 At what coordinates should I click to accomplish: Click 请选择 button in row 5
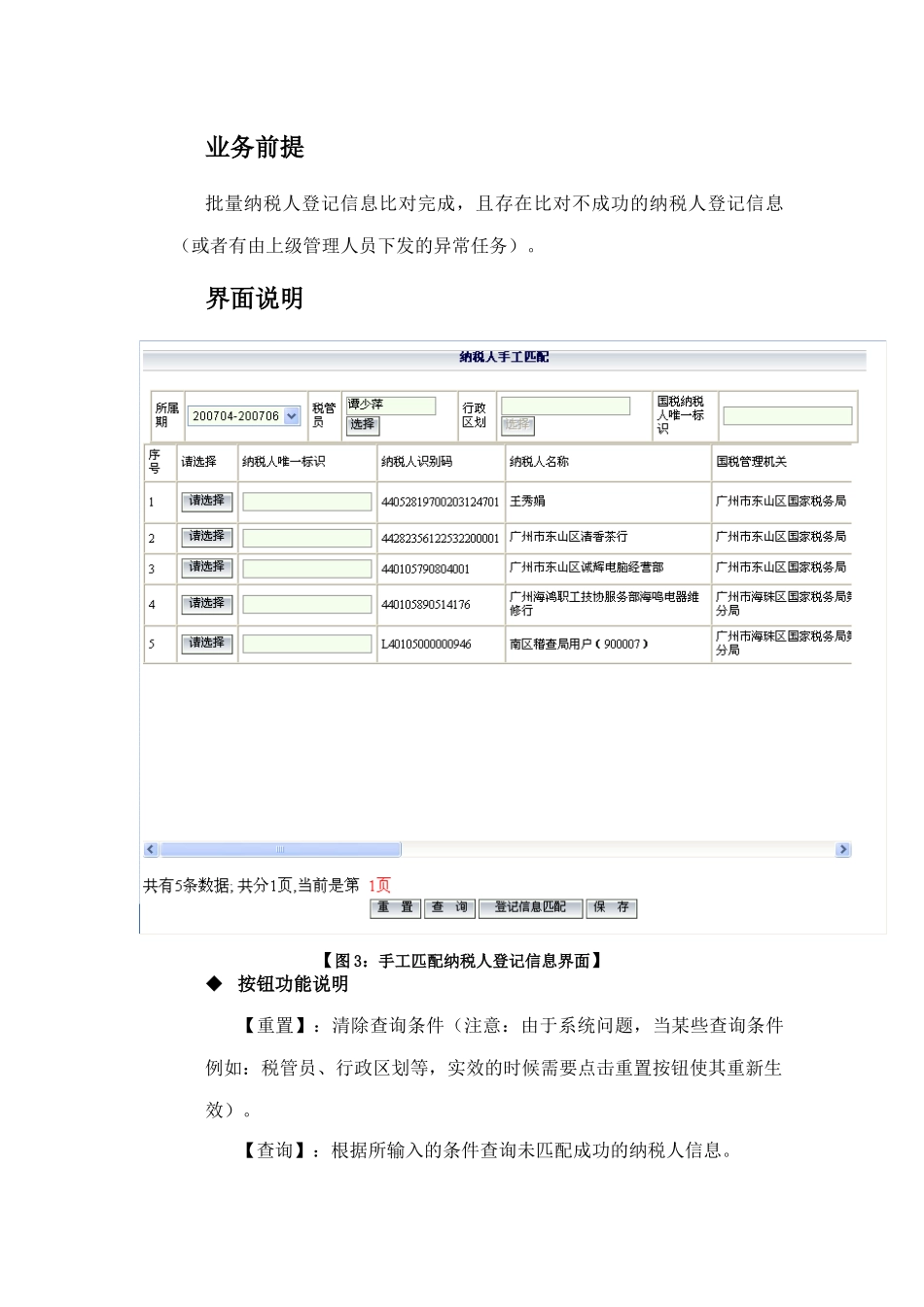tap(207, 644)
